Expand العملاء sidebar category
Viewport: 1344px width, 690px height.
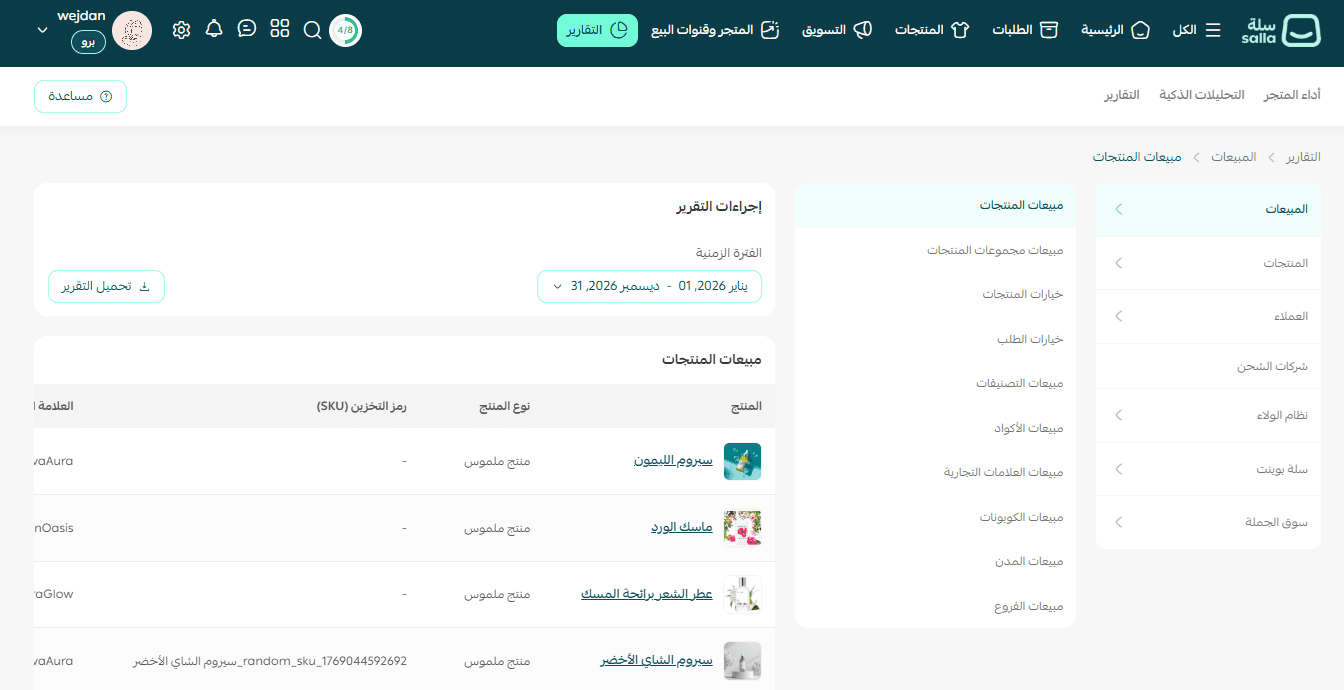click(x=1208, y=316)
